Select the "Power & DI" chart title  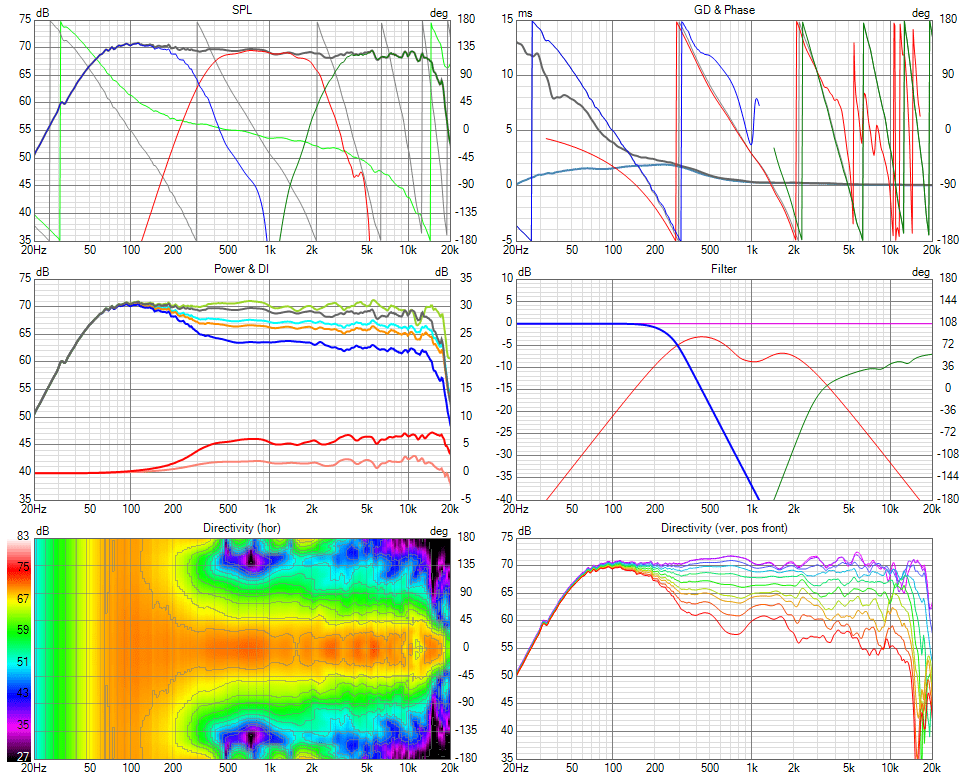click(x=242, y=269)
